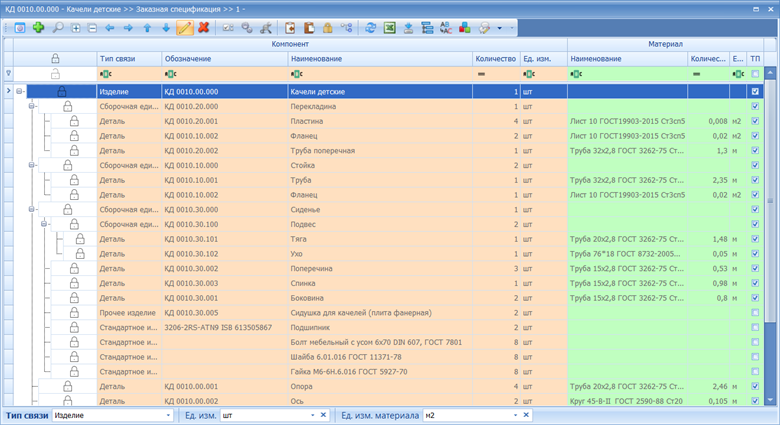
Task: Clear the Ед. изм. field value
Action: (x=323, y=415)
